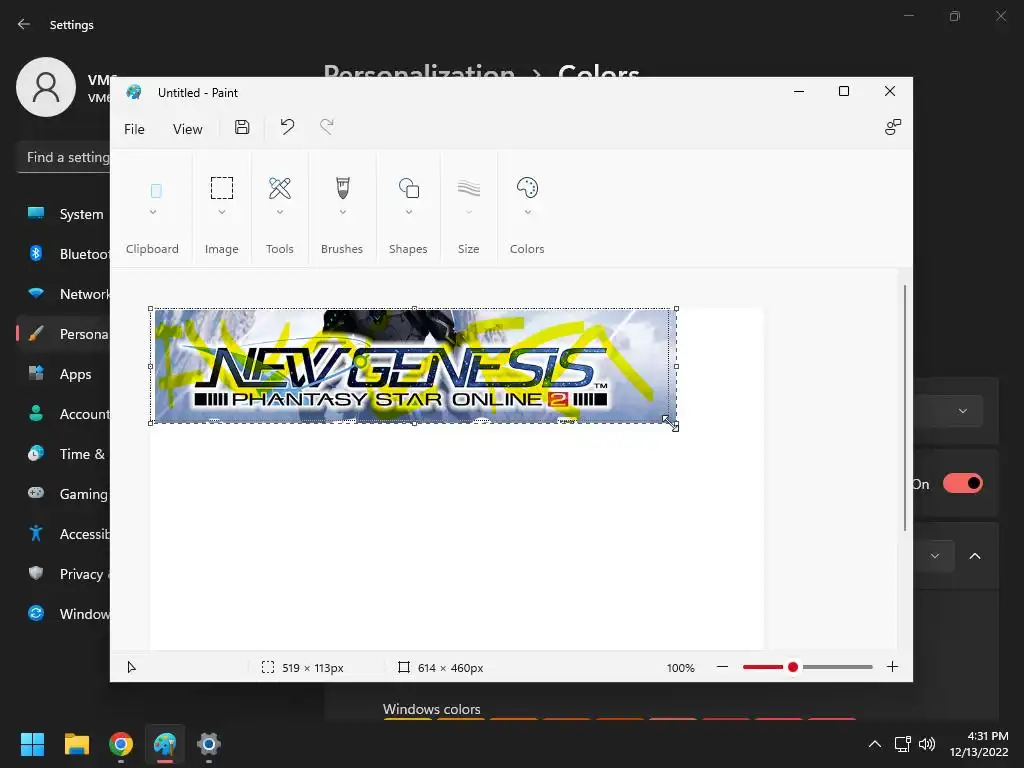Click the Paint app icon in the title bar
This screenshot has height=768, width=1024.
tap(134, 92)
